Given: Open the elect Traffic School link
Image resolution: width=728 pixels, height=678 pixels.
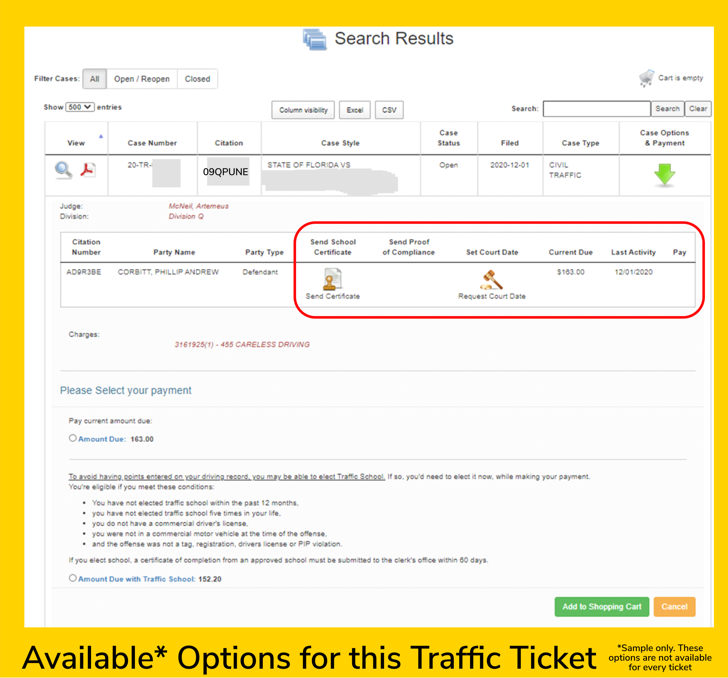Looking at the screenshot, I should (x=227, y=476).
